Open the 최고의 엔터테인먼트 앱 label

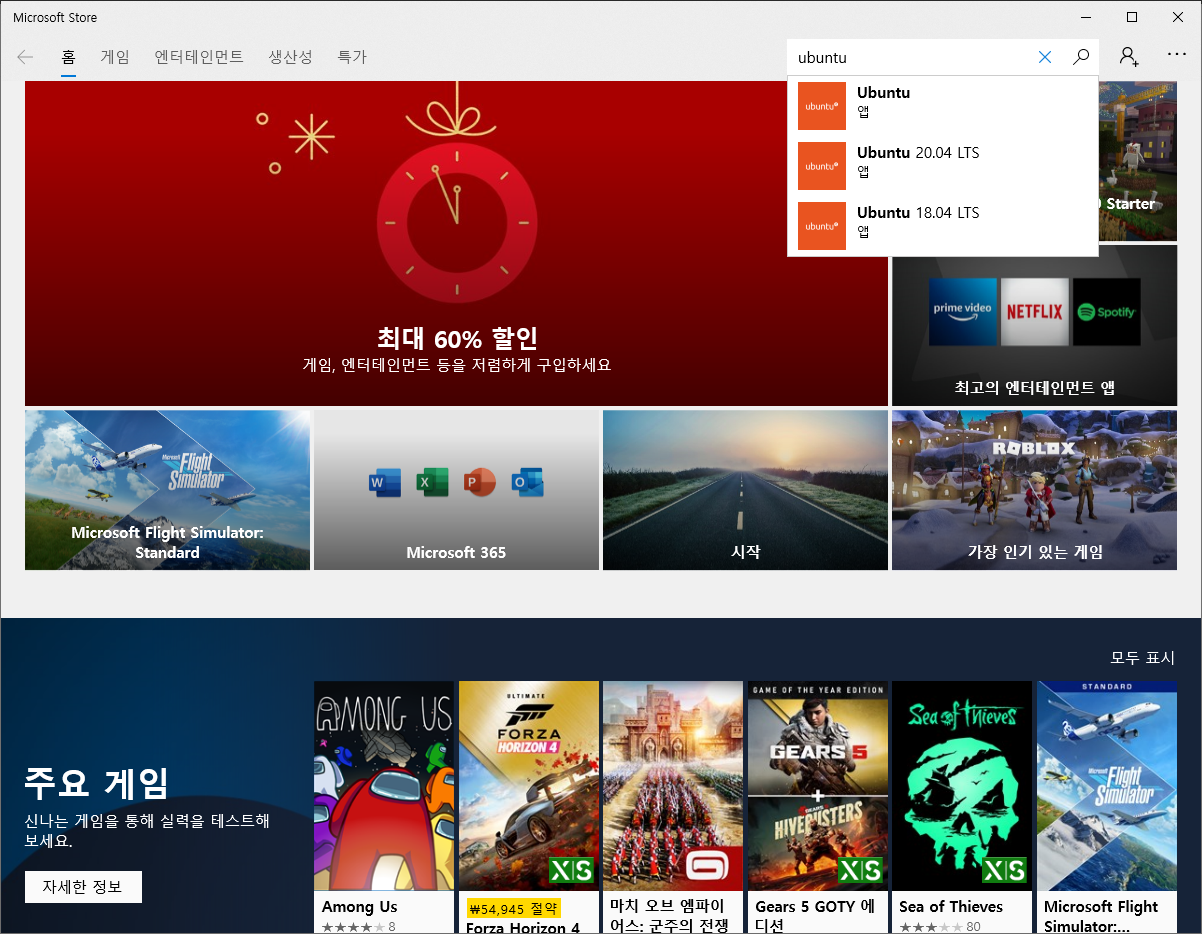click(x=1034, y=387)
